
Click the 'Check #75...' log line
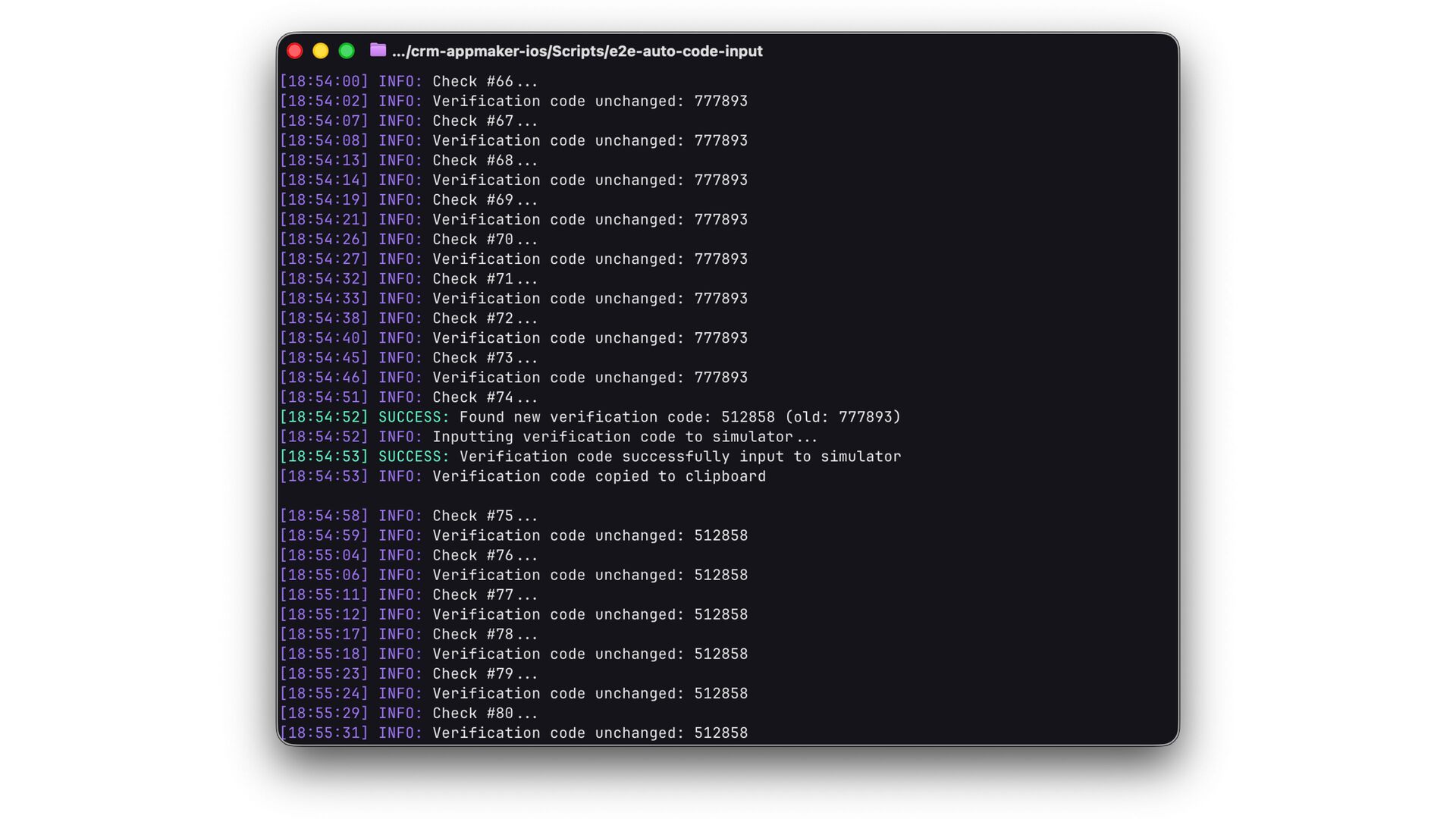[x=485, y=516]
